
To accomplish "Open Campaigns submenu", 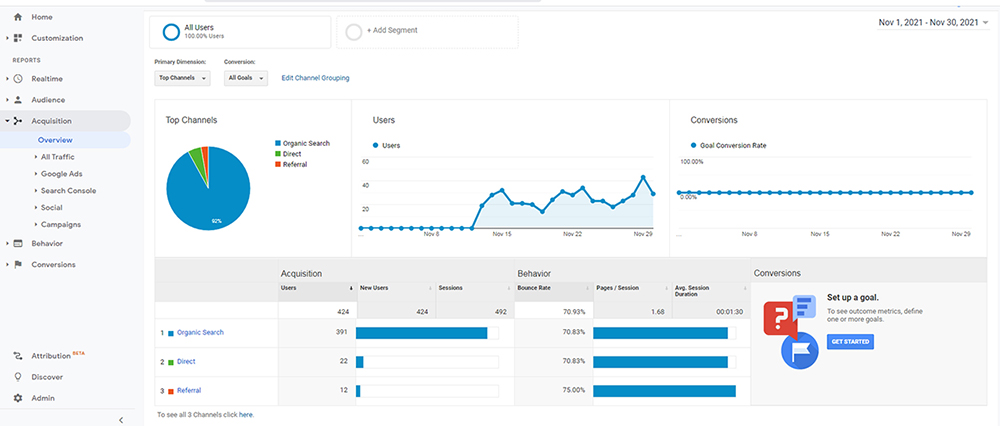I will coord(61,224).
